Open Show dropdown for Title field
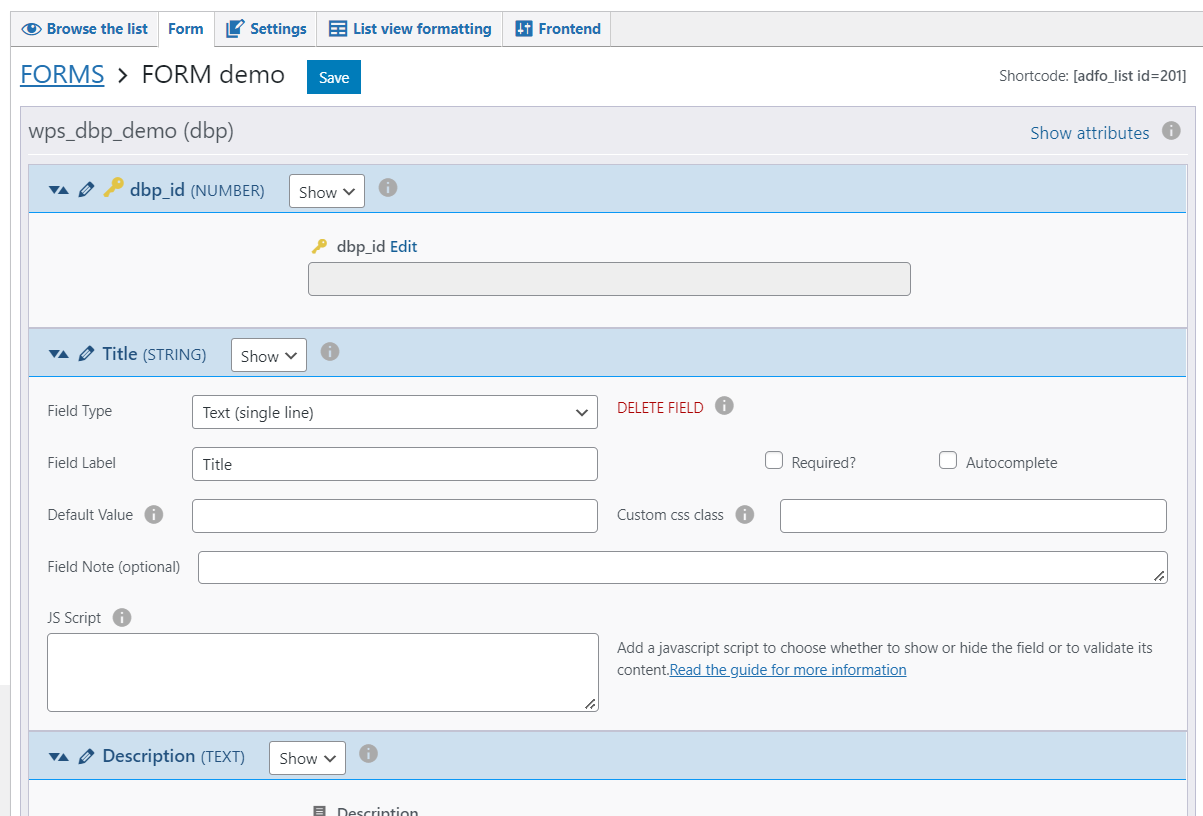Viewport: 1203px width, 816px height. pos(269,355)
